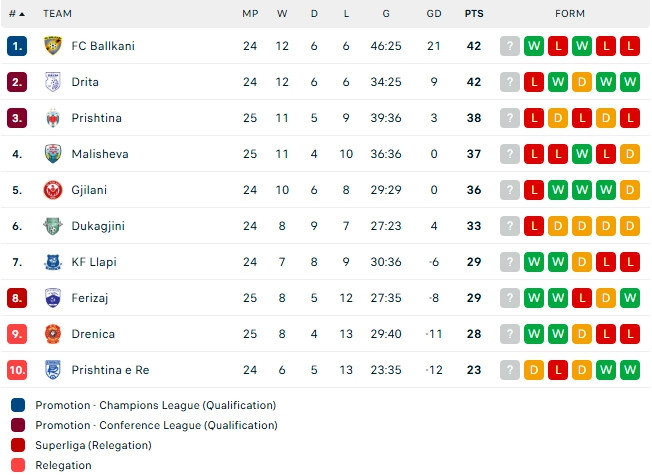Click the blue Champions League legend swatch
The width and height of the screenshot is (652, 475).
19,405
